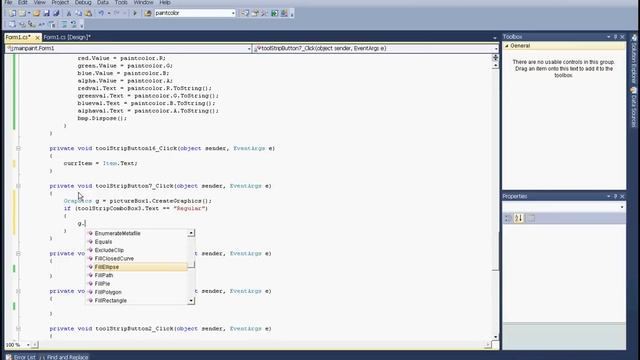This screenshot has width=640, height=360.
Task: Open the Edit menu
Action: (23, 2)
